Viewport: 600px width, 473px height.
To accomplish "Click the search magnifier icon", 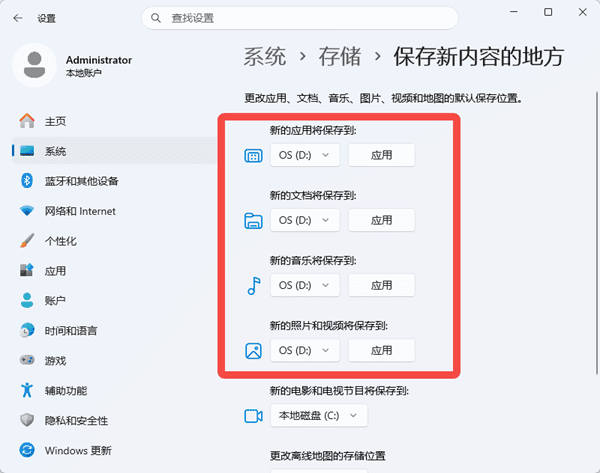I will click(156, 18).
